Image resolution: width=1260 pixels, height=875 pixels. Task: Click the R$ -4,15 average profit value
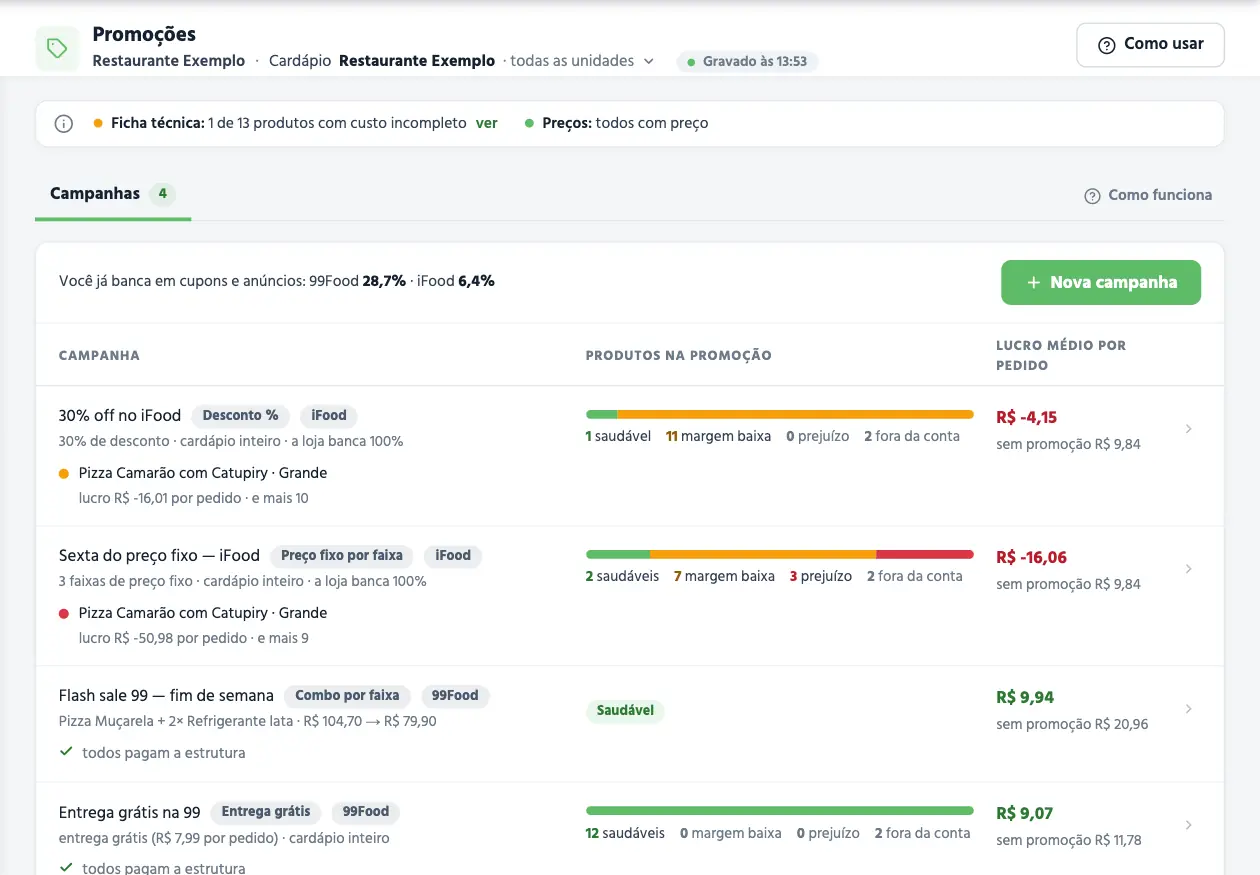(x=1026, y=418)
